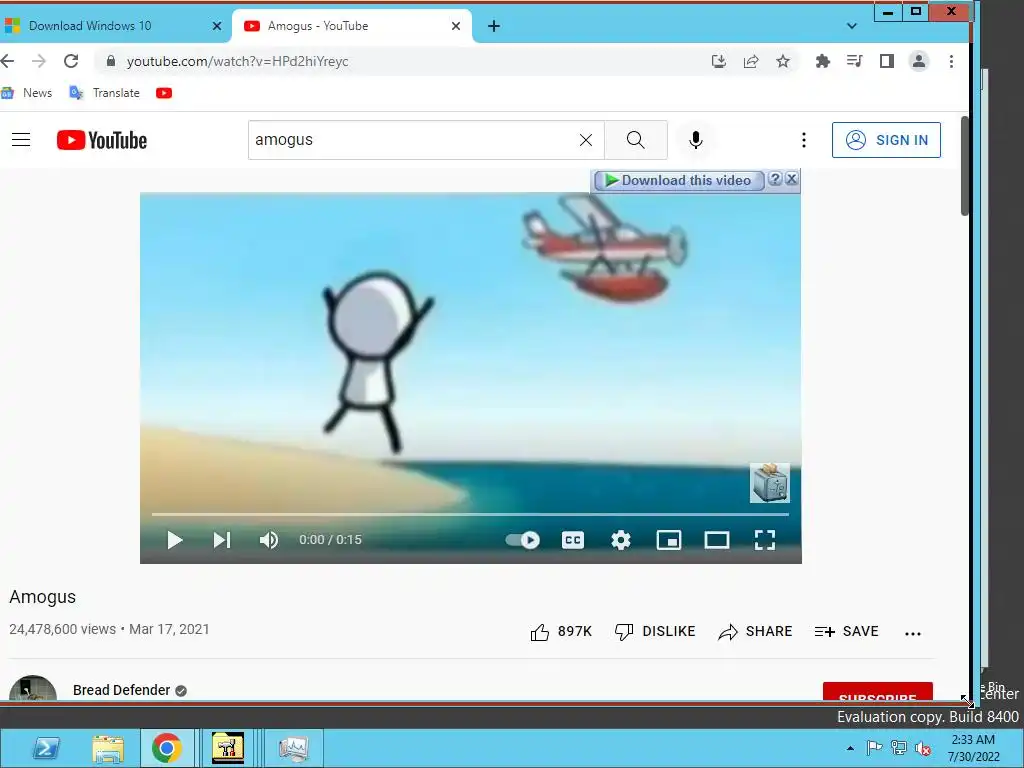View site lock information

[111, 61]
